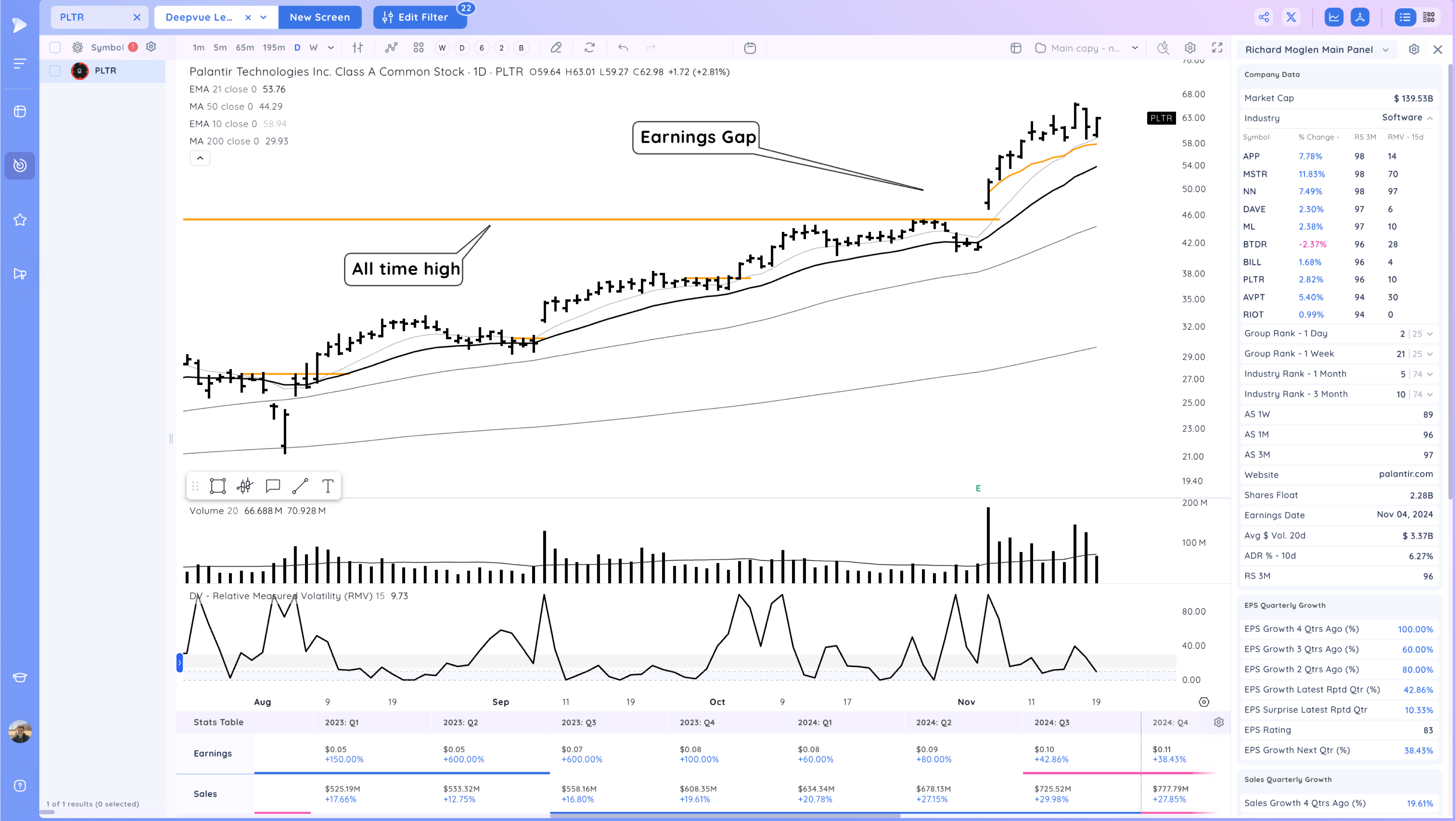The image size is (1456, 821).
Task: Open chart settings gear icon
Action: (x=1190, y=48)
